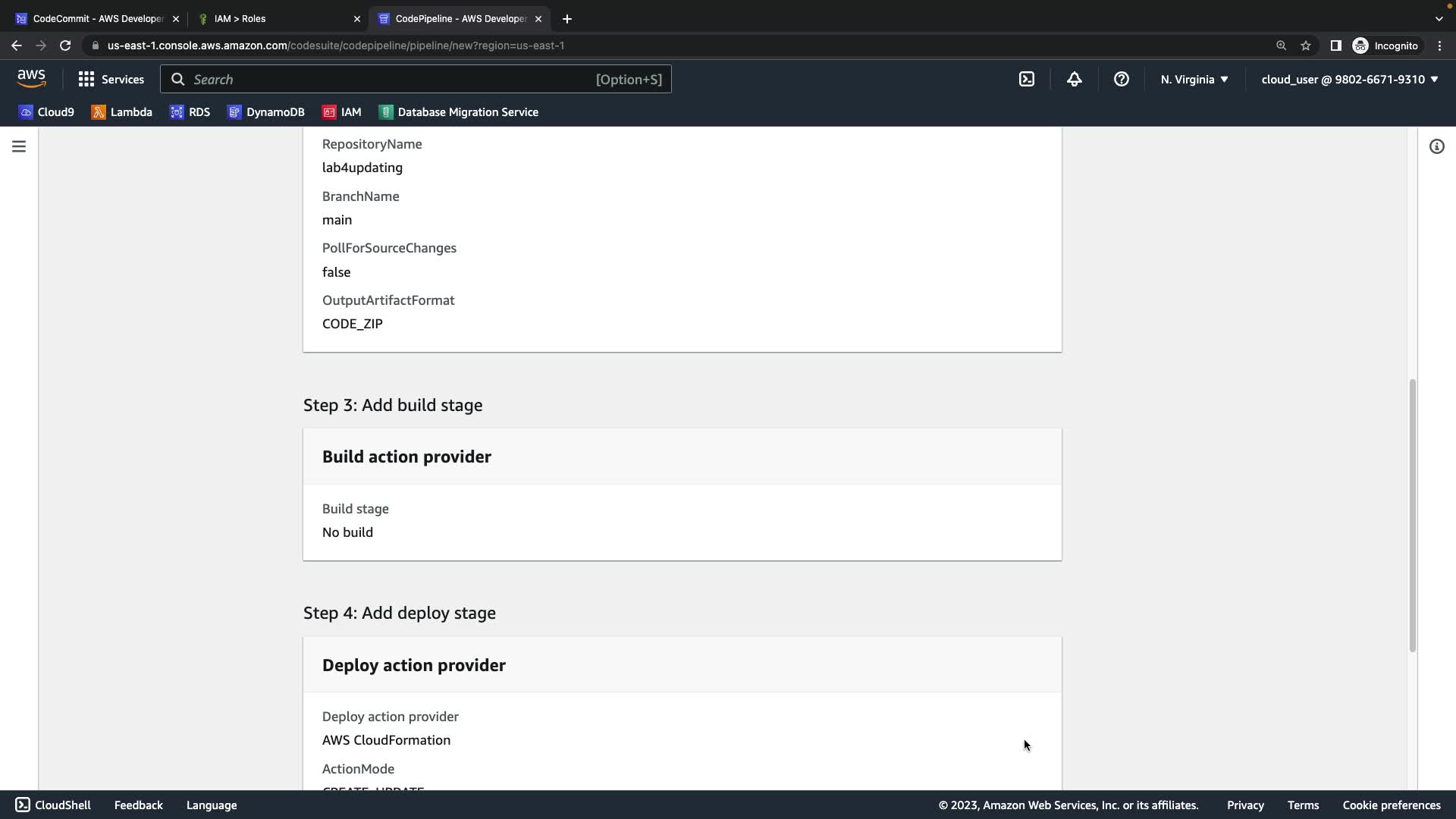Viewport: 1456px width, 819px height.
Task: Expand the cloud_user account dropdown
Action: pos(1349,79)
